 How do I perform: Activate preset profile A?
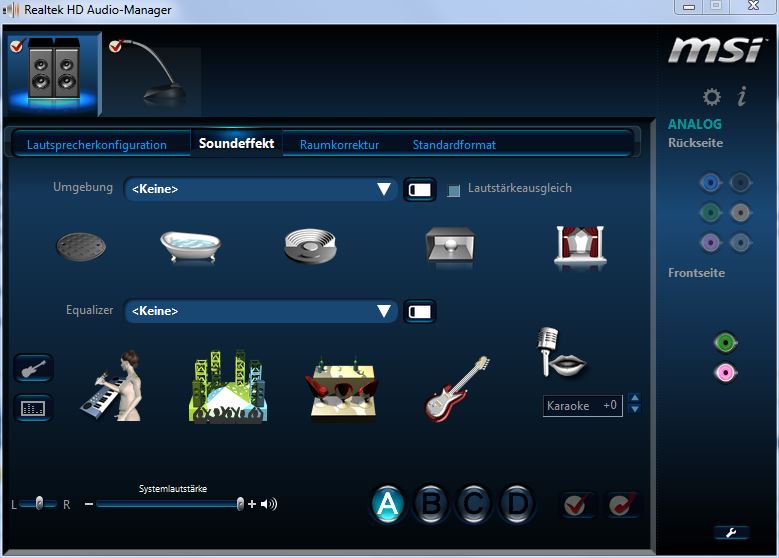pos(388,504)
